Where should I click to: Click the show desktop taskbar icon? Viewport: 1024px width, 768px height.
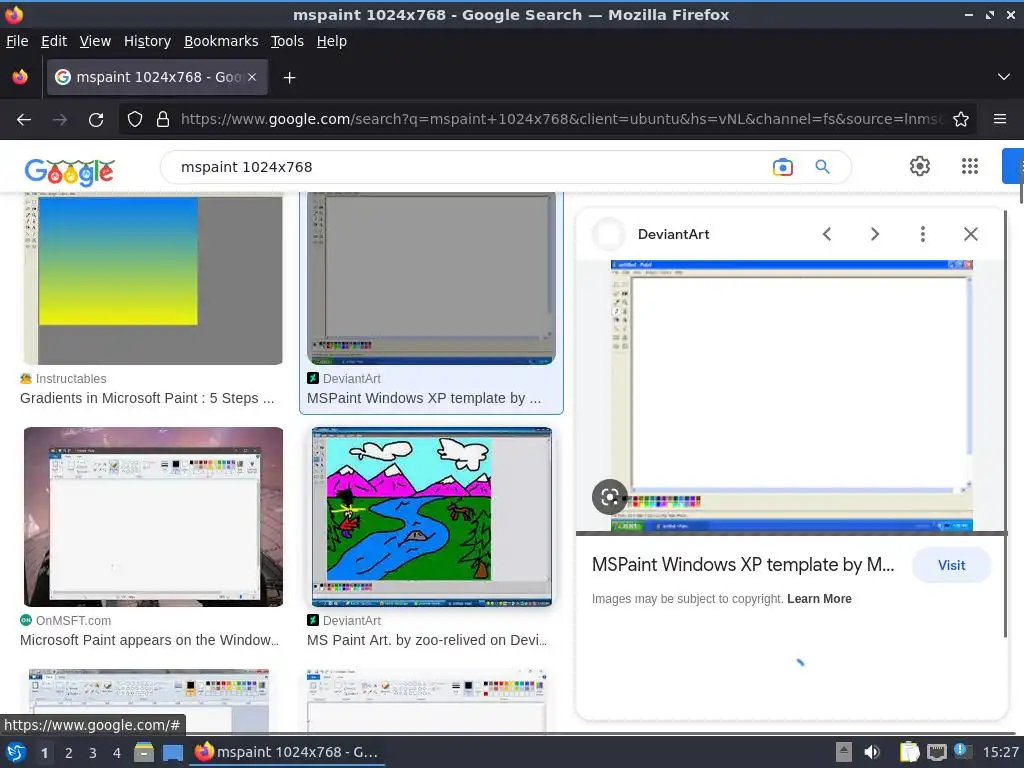pos(173,753)
